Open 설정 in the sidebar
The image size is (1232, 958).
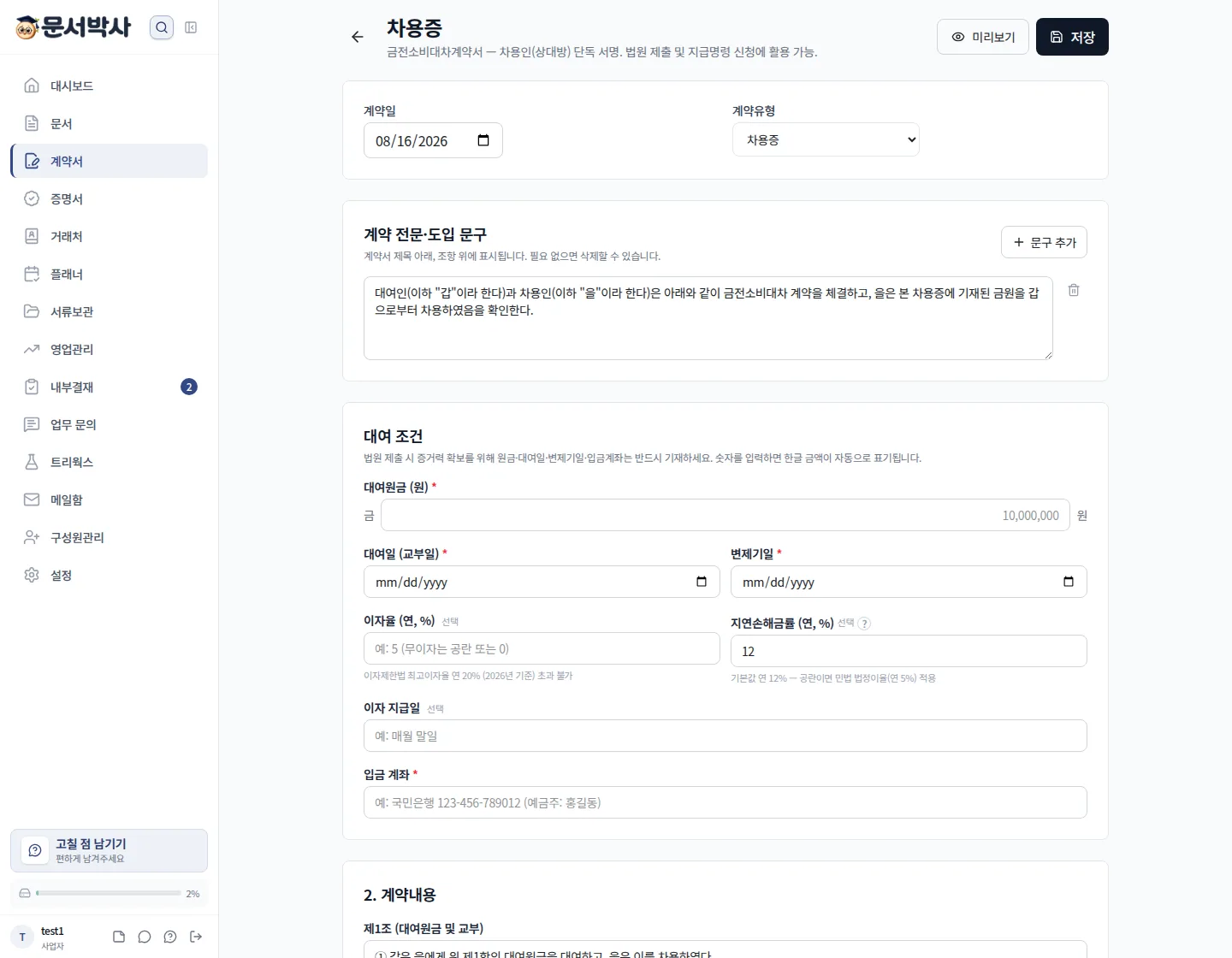[x=110, y=575]
